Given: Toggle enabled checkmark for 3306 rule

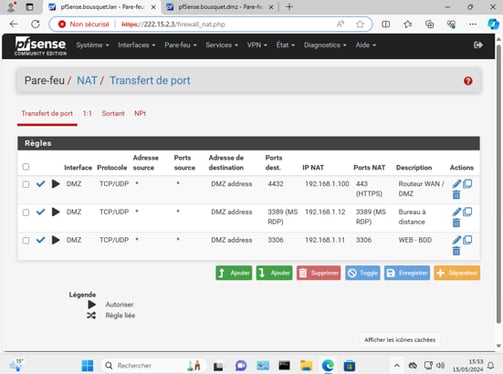Looking at the screenshot, I should click(x=41, y=240).
